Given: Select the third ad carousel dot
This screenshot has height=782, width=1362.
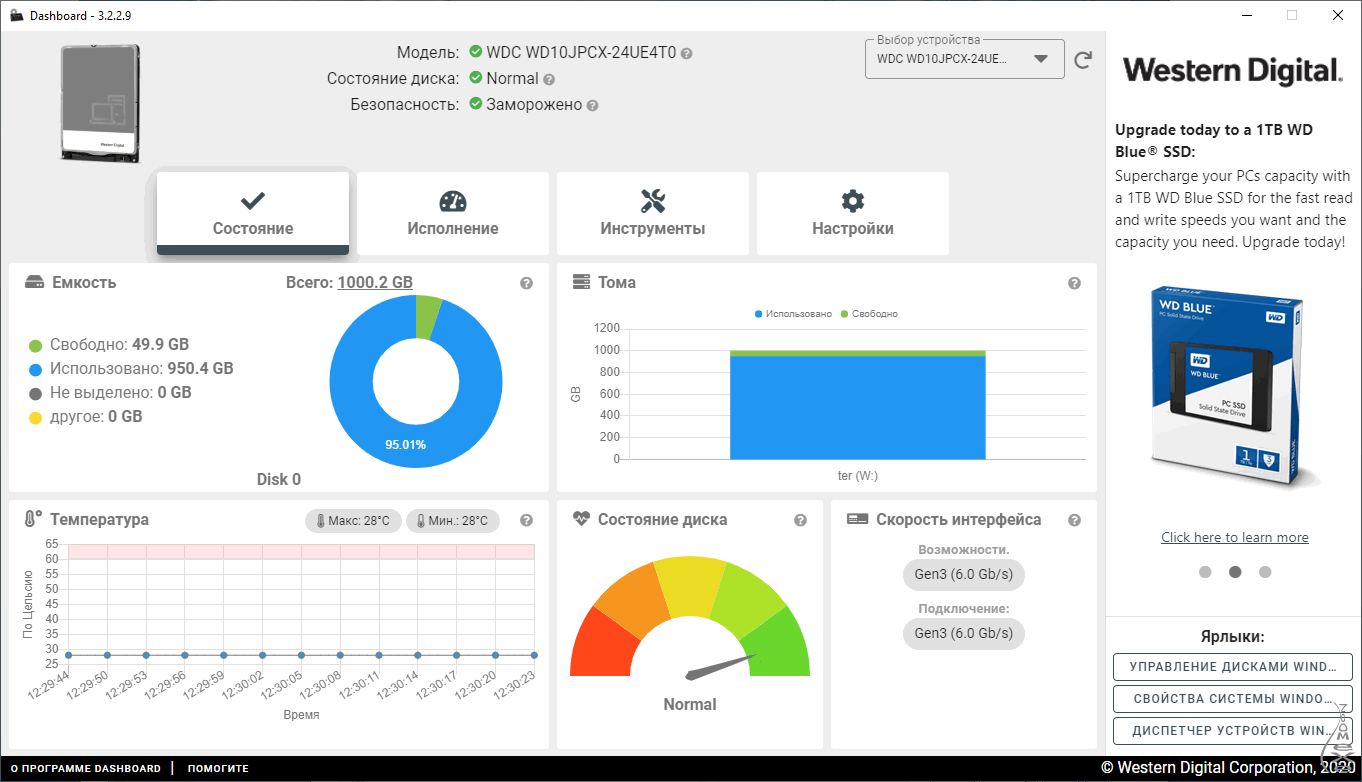Looking at the screenshot, I should (1265, 572).
